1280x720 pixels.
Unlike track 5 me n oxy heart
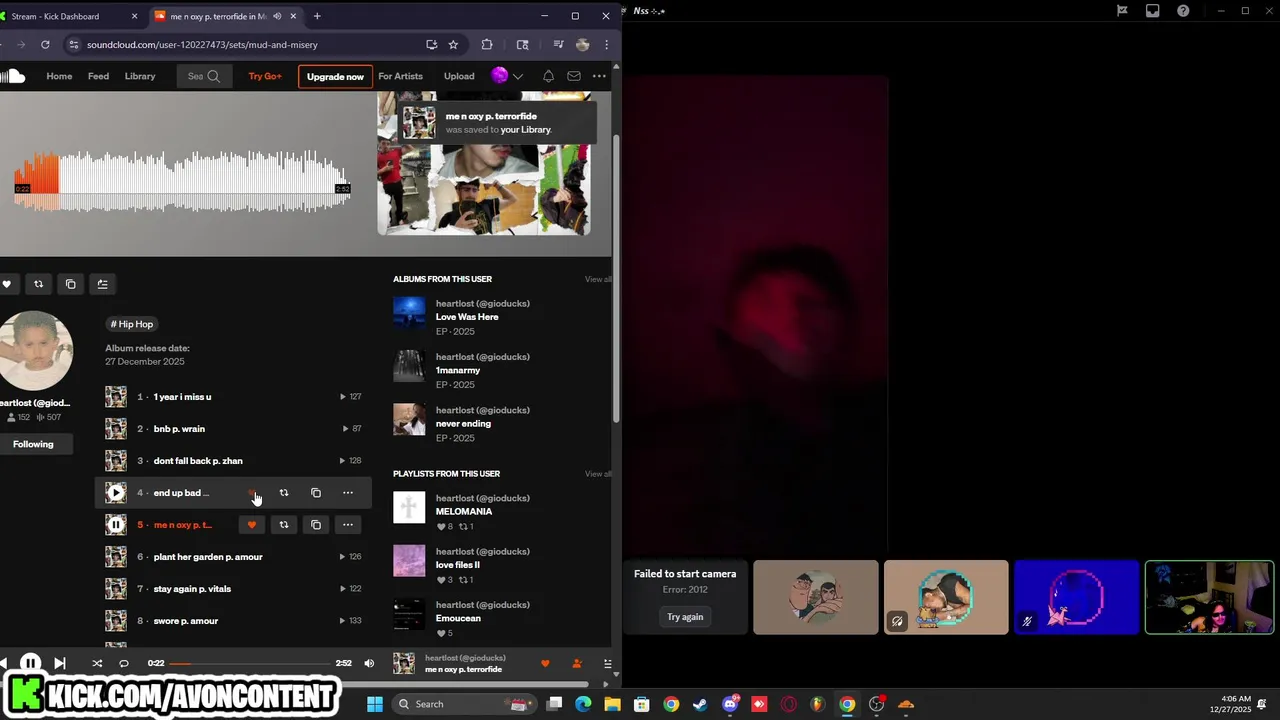[x=252, y=525]
